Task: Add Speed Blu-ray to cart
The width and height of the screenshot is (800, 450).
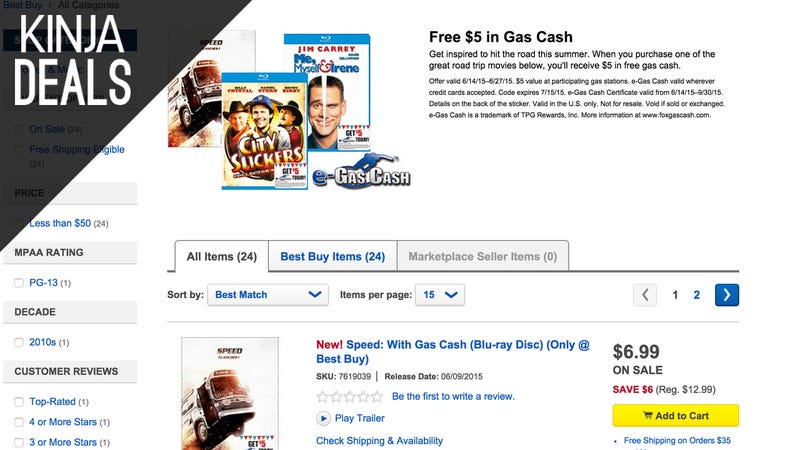Action: point(676,415)
